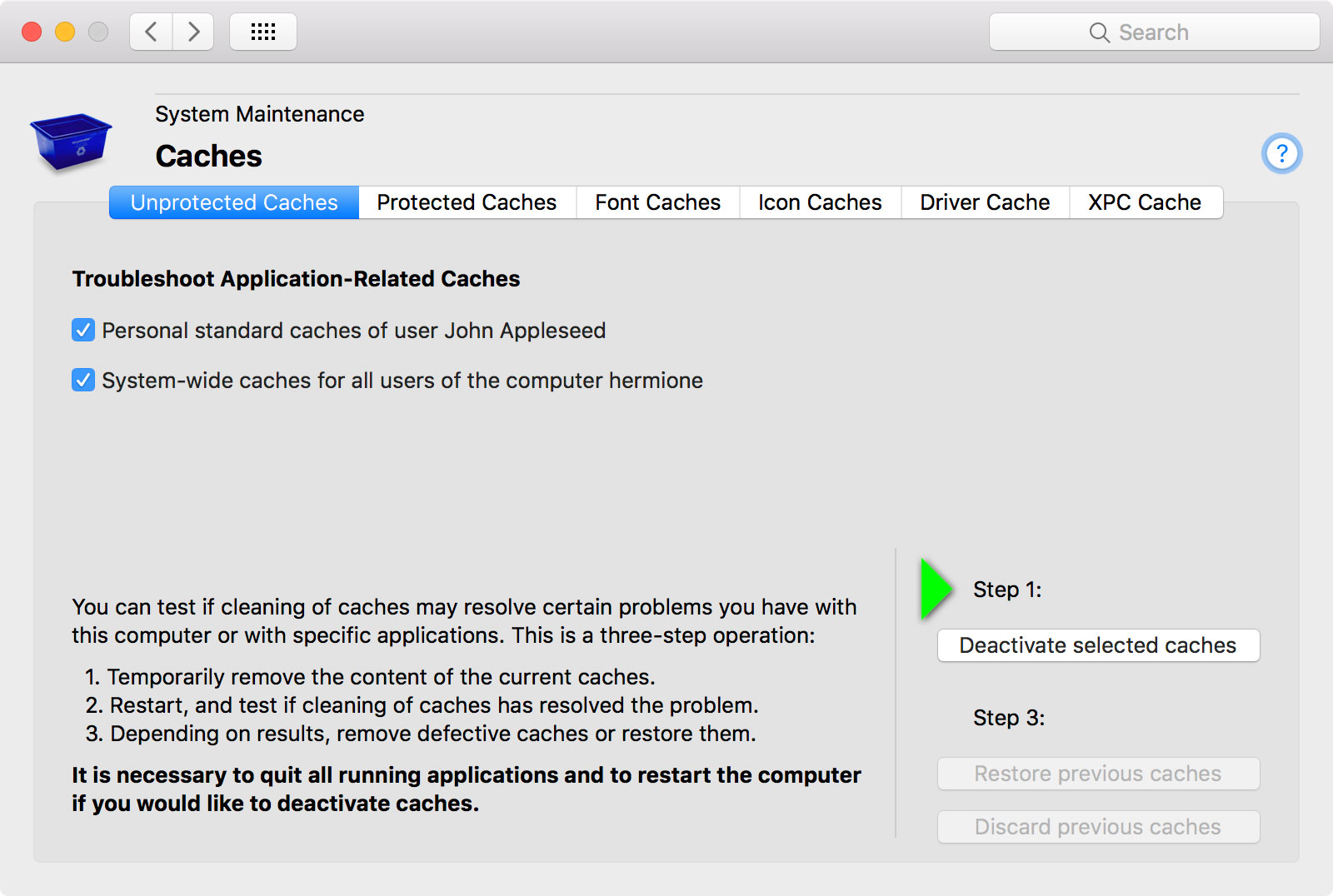Image resolution: width=1333 pixels, height=896 pixels.
Task: Select the Icon Caches tab
Action: pos(820,202)
